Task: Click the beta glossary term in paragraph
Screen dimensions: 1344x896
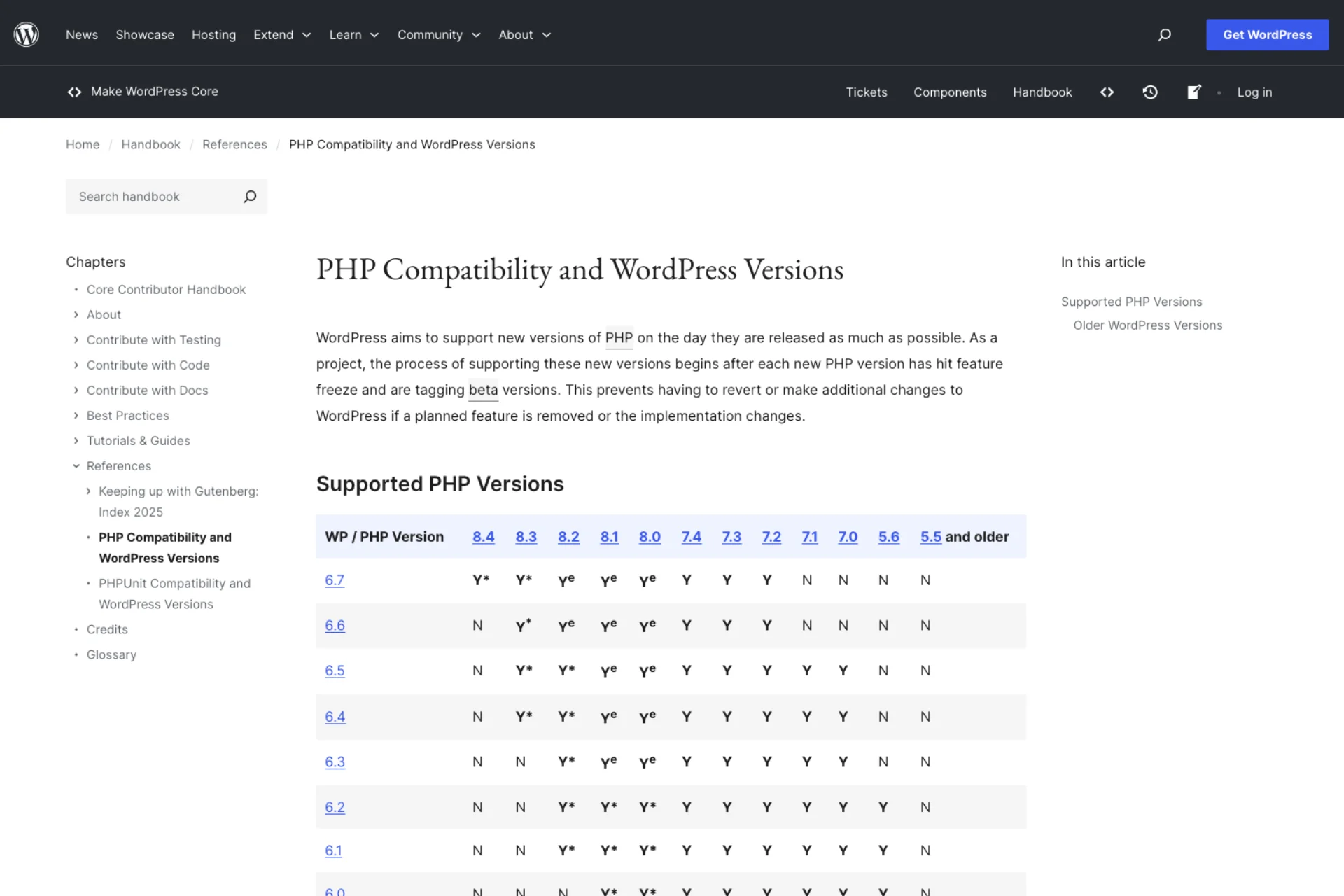Action: (483, 390)
